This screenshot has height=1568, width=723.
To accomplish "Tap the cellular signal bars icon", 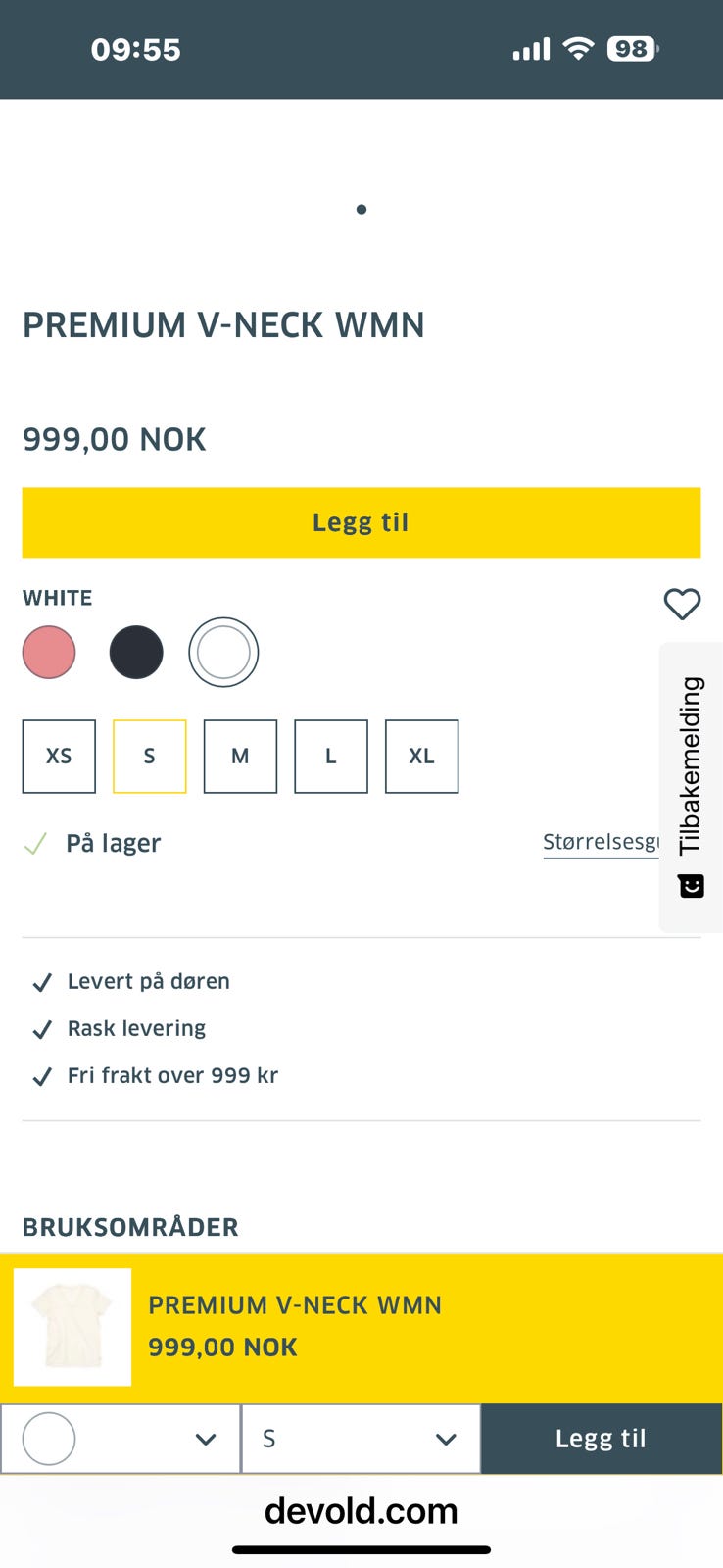I will tap(531, 49).
